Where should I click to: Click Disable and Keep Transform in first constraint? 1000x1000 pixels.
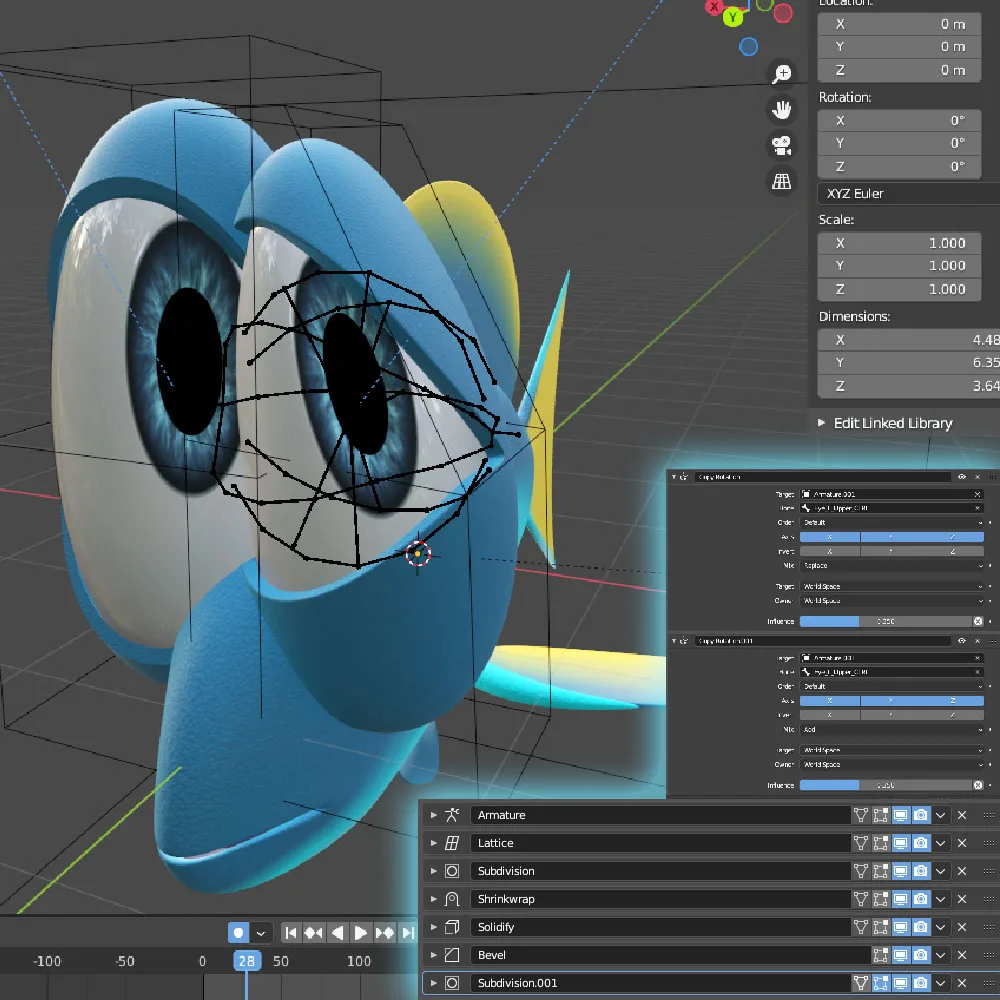[978, 621]
